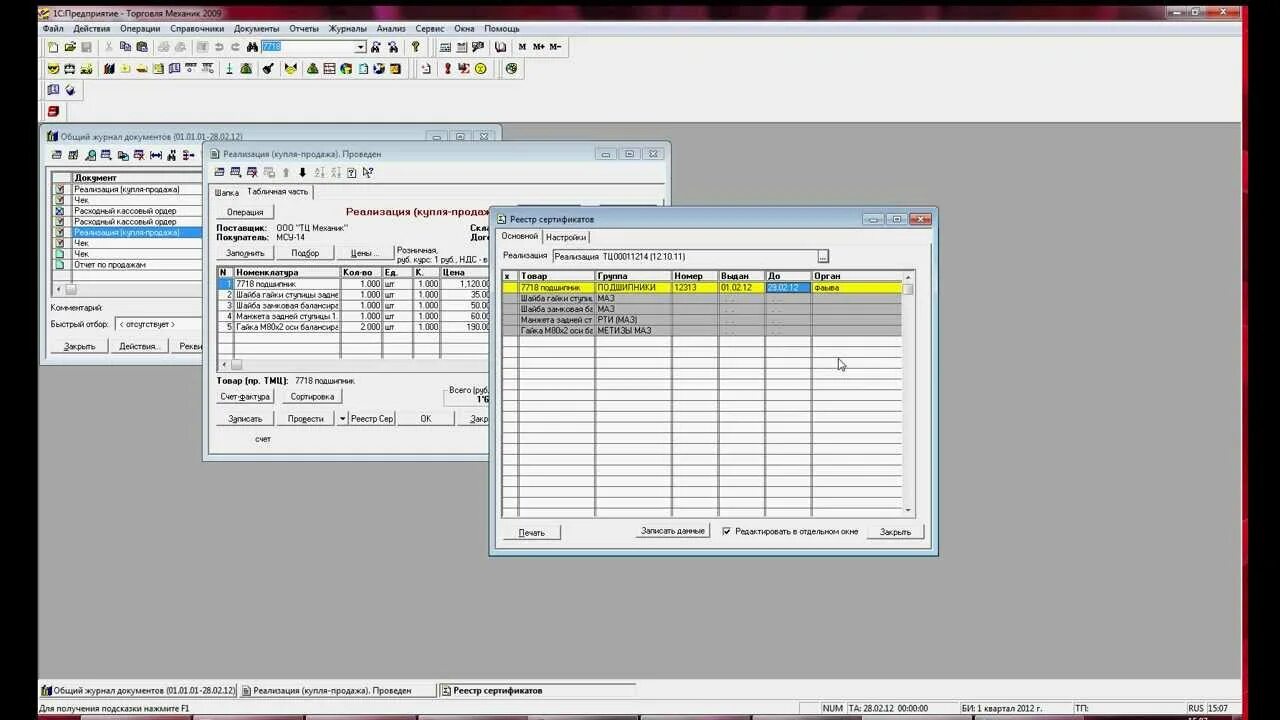The height and width of the screenshot is (720, 1280).
Task: Click Закрыть button in Реестр сертификатов
Action: (x=895, y=532)
